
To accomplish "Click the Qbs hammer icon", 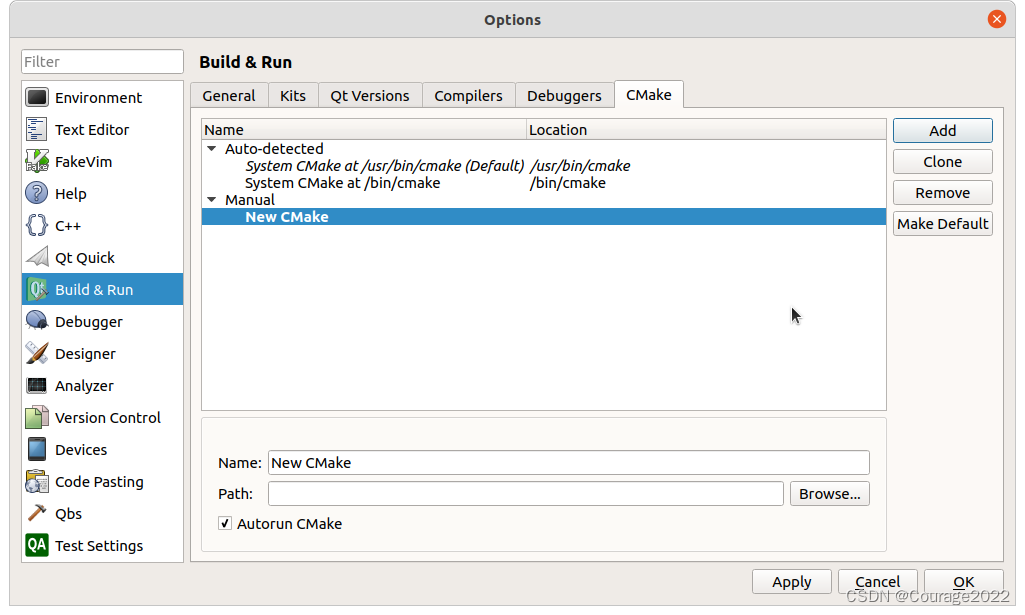I will (x=37, y=514).
